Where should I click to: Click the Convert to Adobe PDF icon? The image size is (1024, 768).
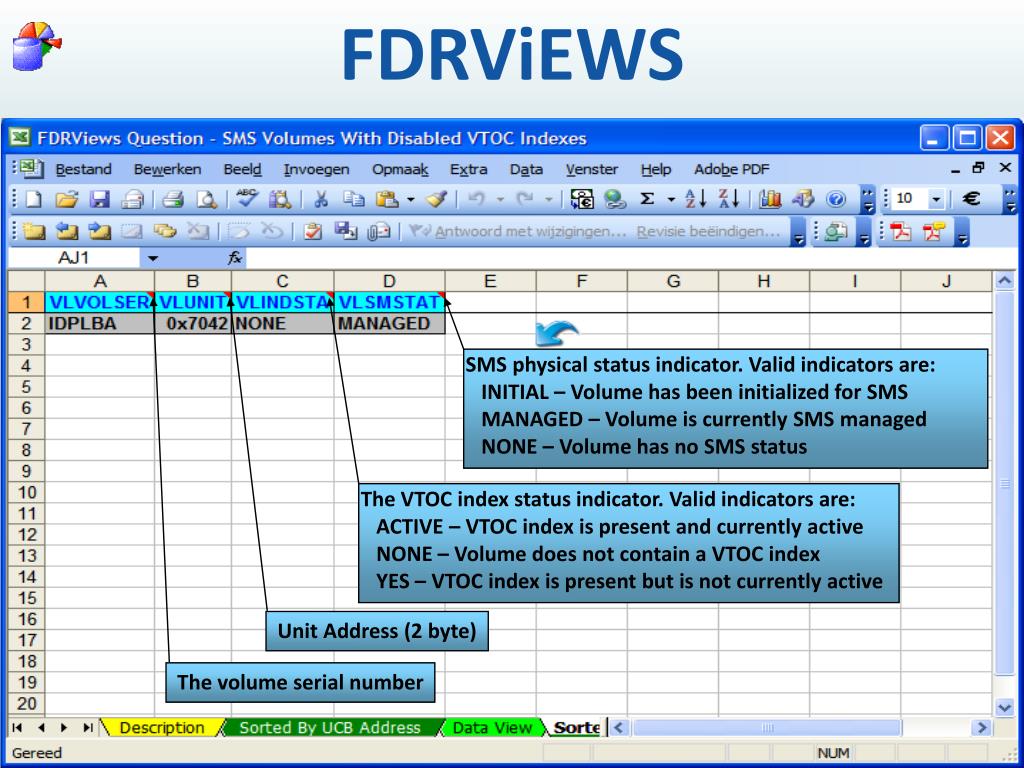[x=902, y=232]
